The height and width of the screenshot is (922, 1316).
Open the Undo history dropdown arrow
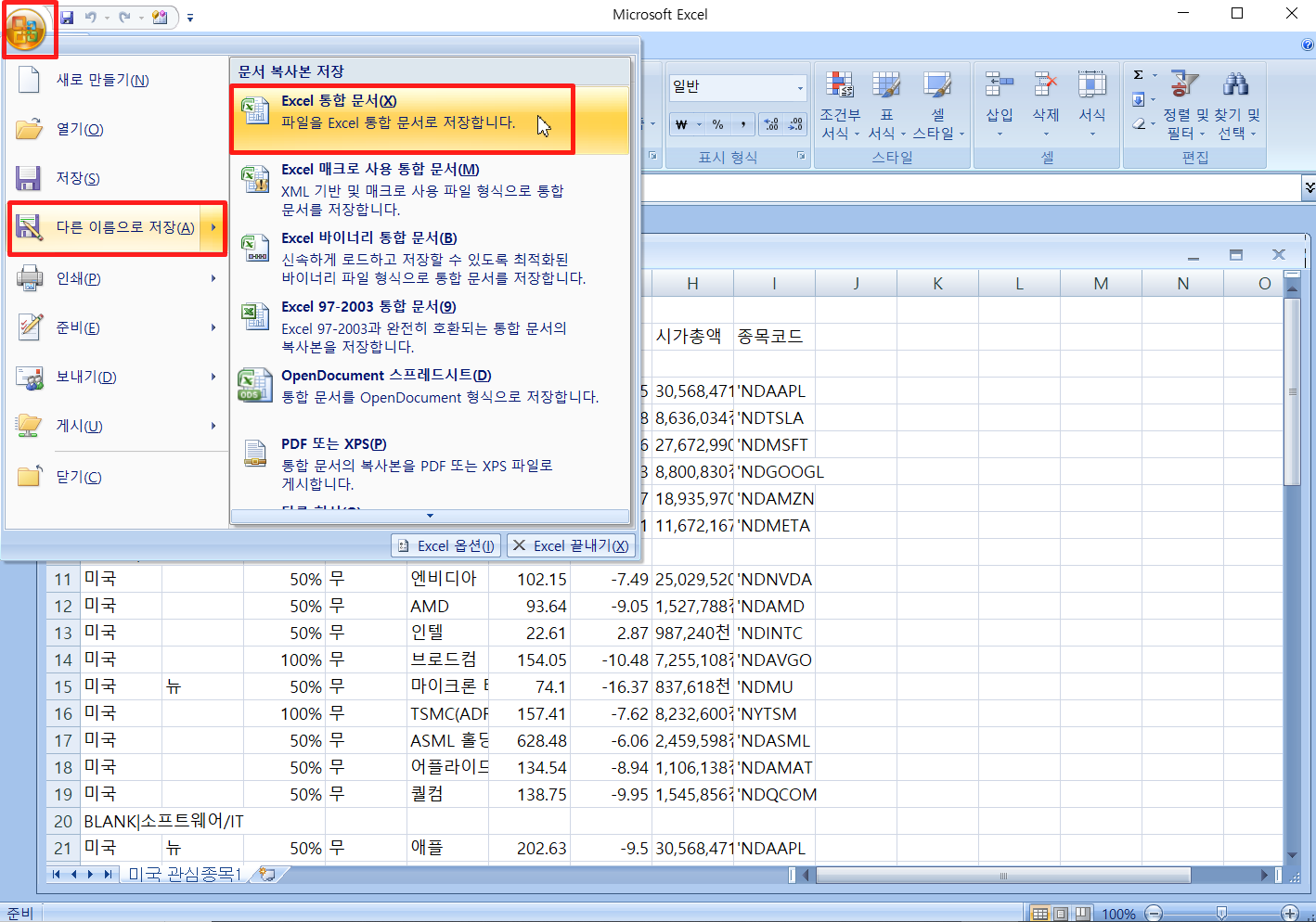click(107, 18)
